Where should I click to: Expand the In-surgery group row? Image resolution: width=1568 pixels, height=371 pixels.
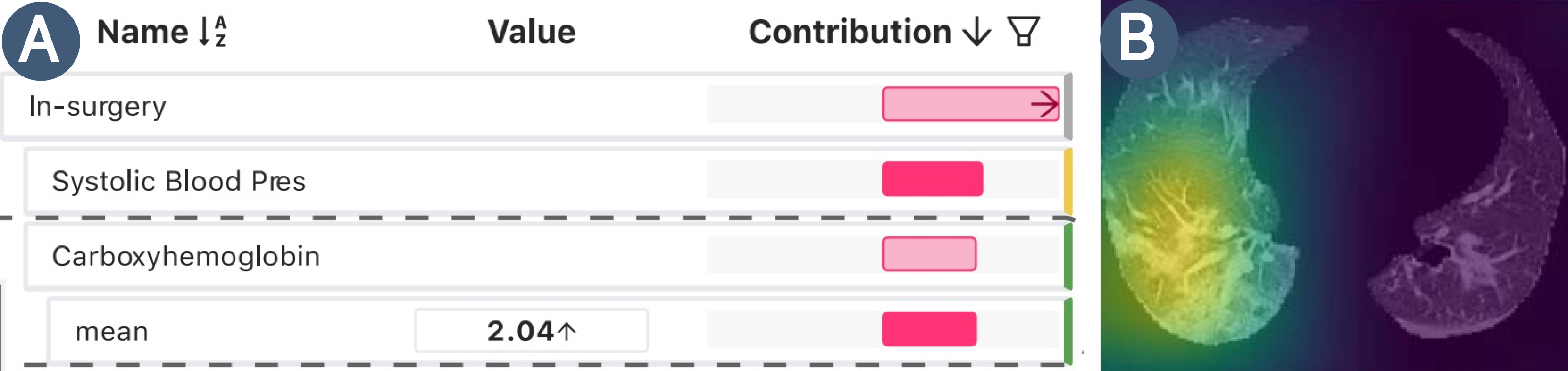tap(97, 106)
